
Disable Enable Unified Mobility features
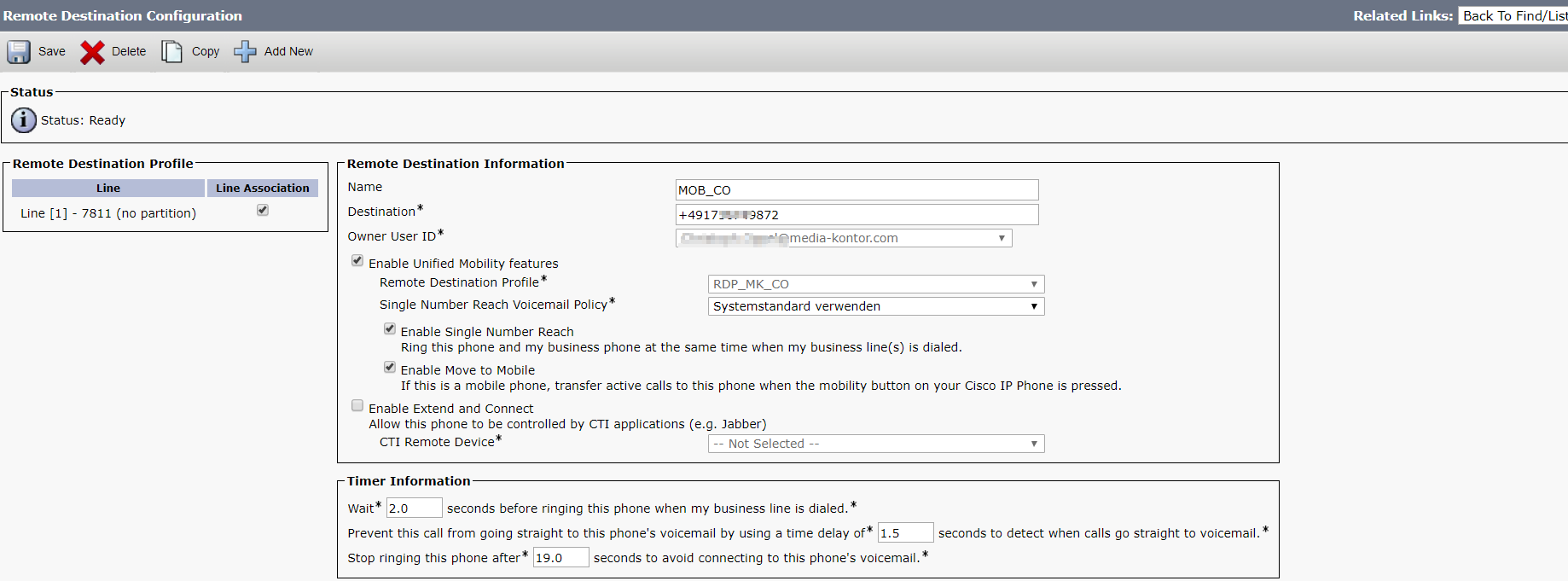point(357,260)
